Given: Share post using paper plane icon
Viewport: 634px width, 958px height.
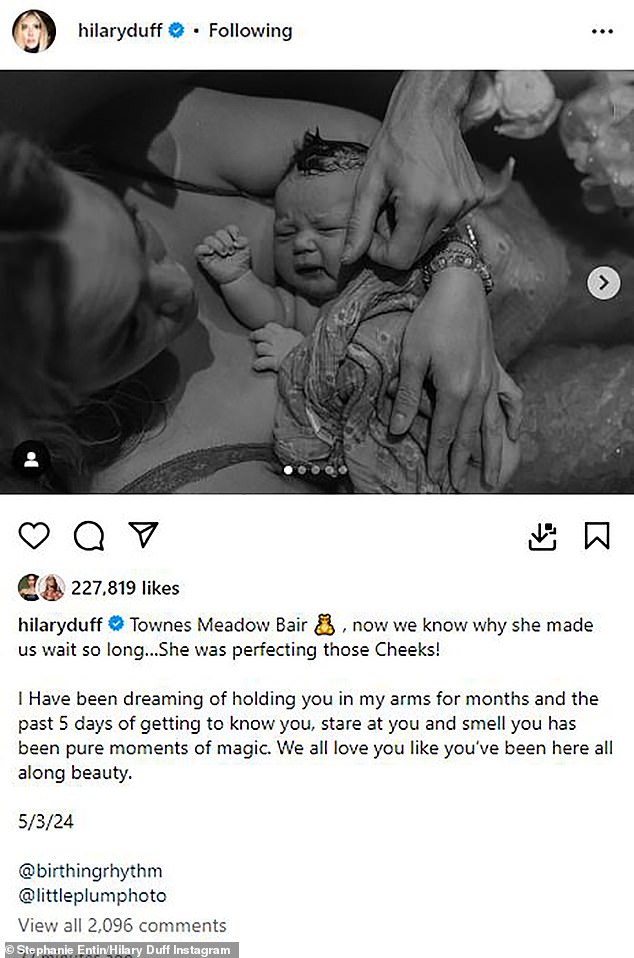Looking at the screenshot, I should pyautogui.click(x=144, y=535).
